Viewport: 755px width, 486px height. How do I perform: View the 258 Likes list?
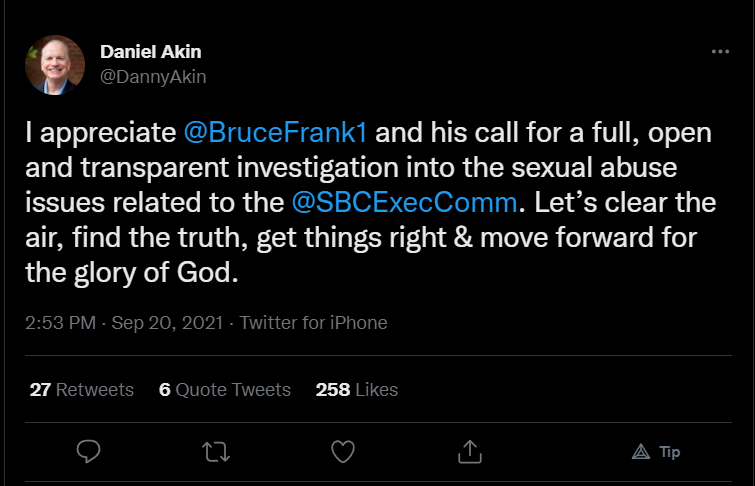pos(357,390)
